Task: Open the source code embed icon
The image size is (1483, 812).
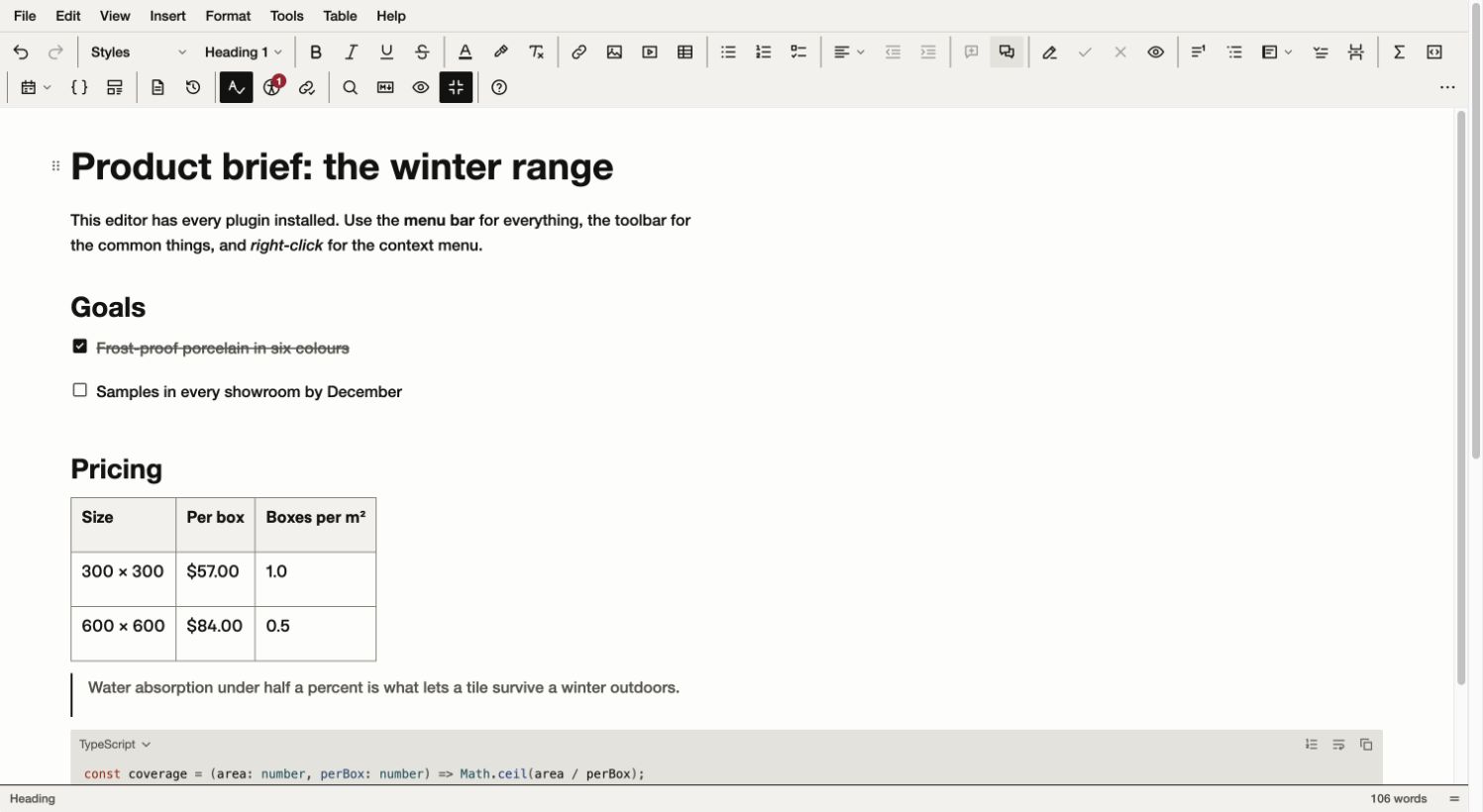Action: pos(1434,52)
